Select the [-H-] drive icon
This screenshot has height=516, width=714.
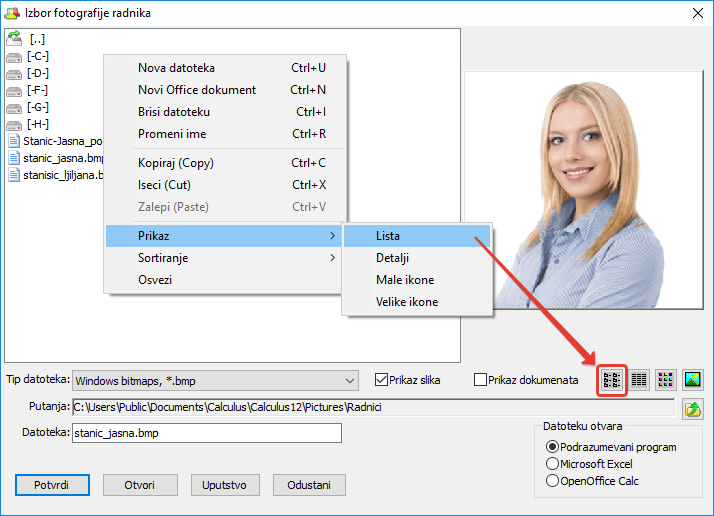click(14, 124)
